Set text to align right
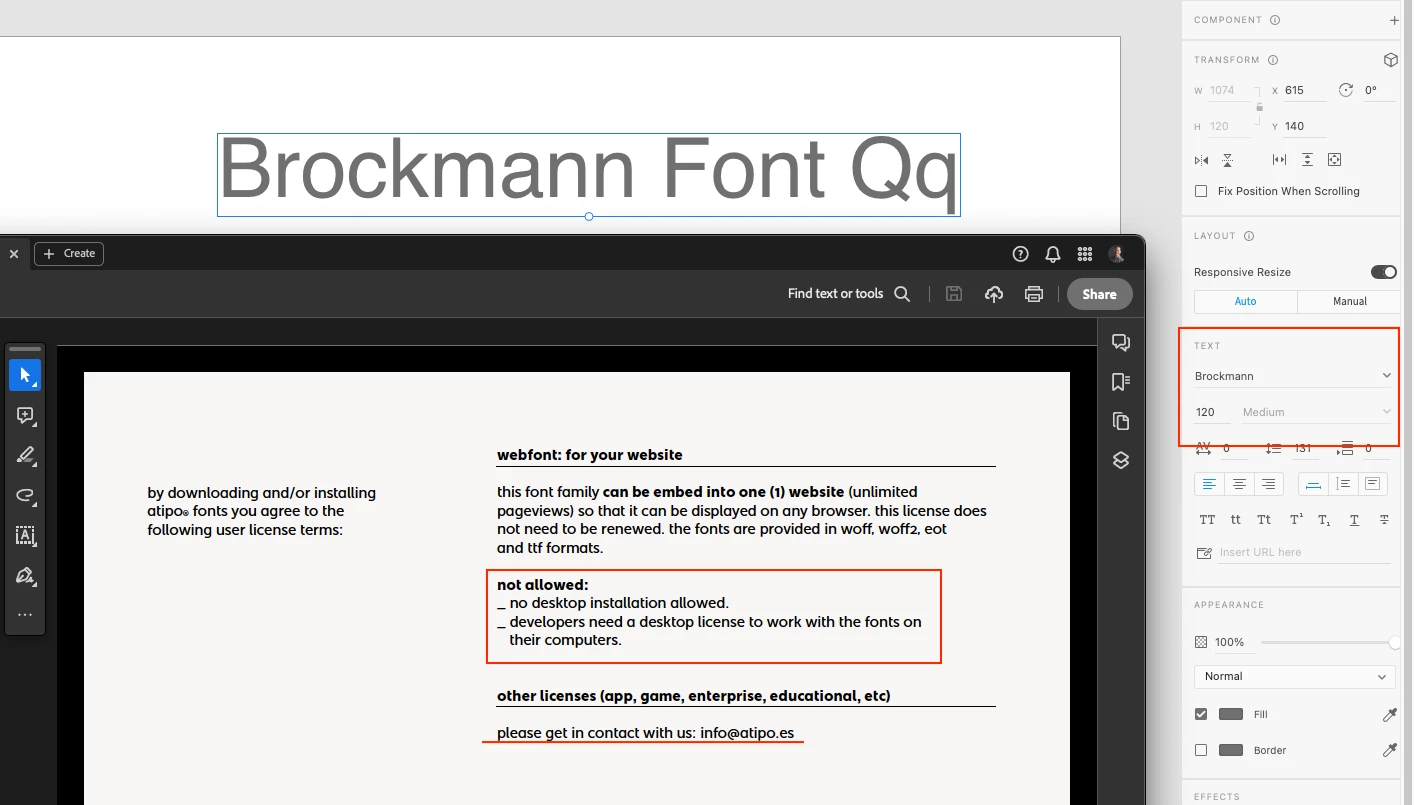 [1269, 484]
